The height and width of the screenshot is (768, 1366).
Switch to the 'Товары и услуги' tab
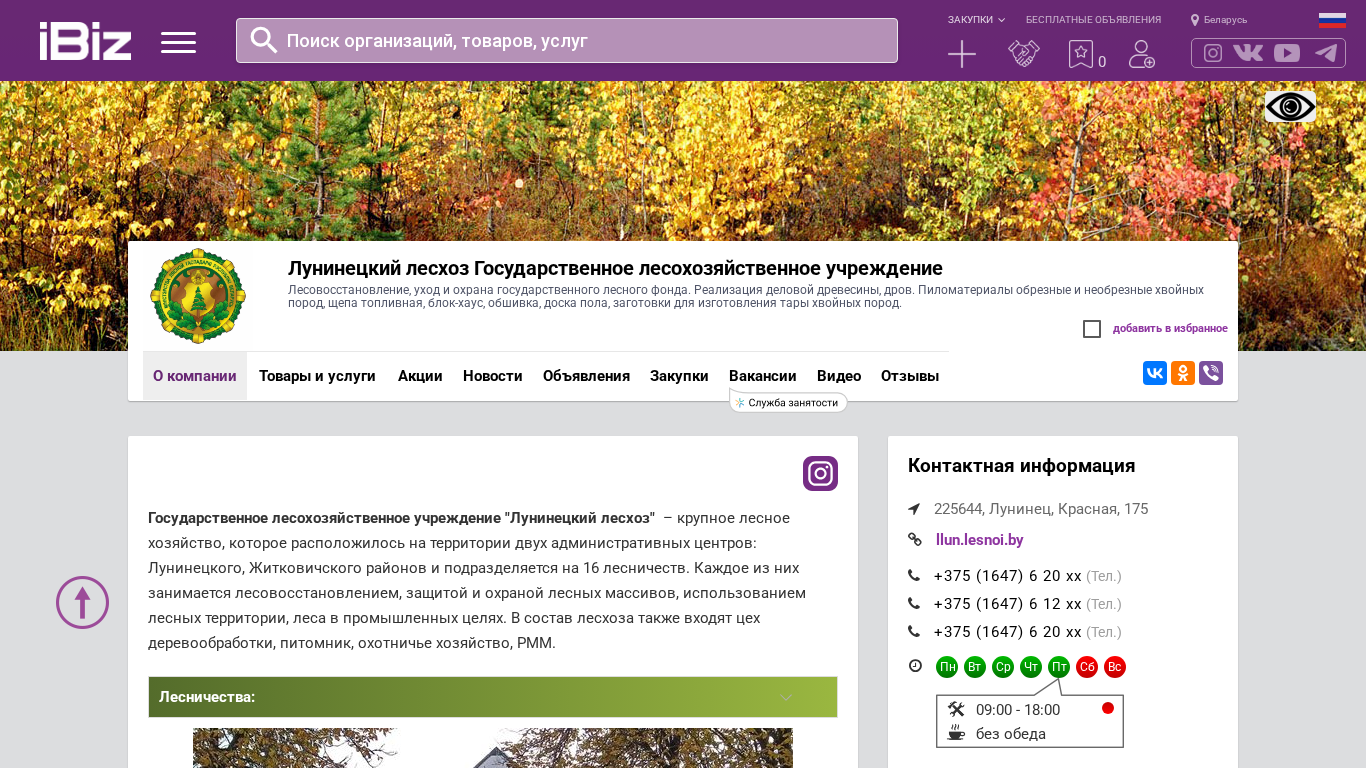317,376
